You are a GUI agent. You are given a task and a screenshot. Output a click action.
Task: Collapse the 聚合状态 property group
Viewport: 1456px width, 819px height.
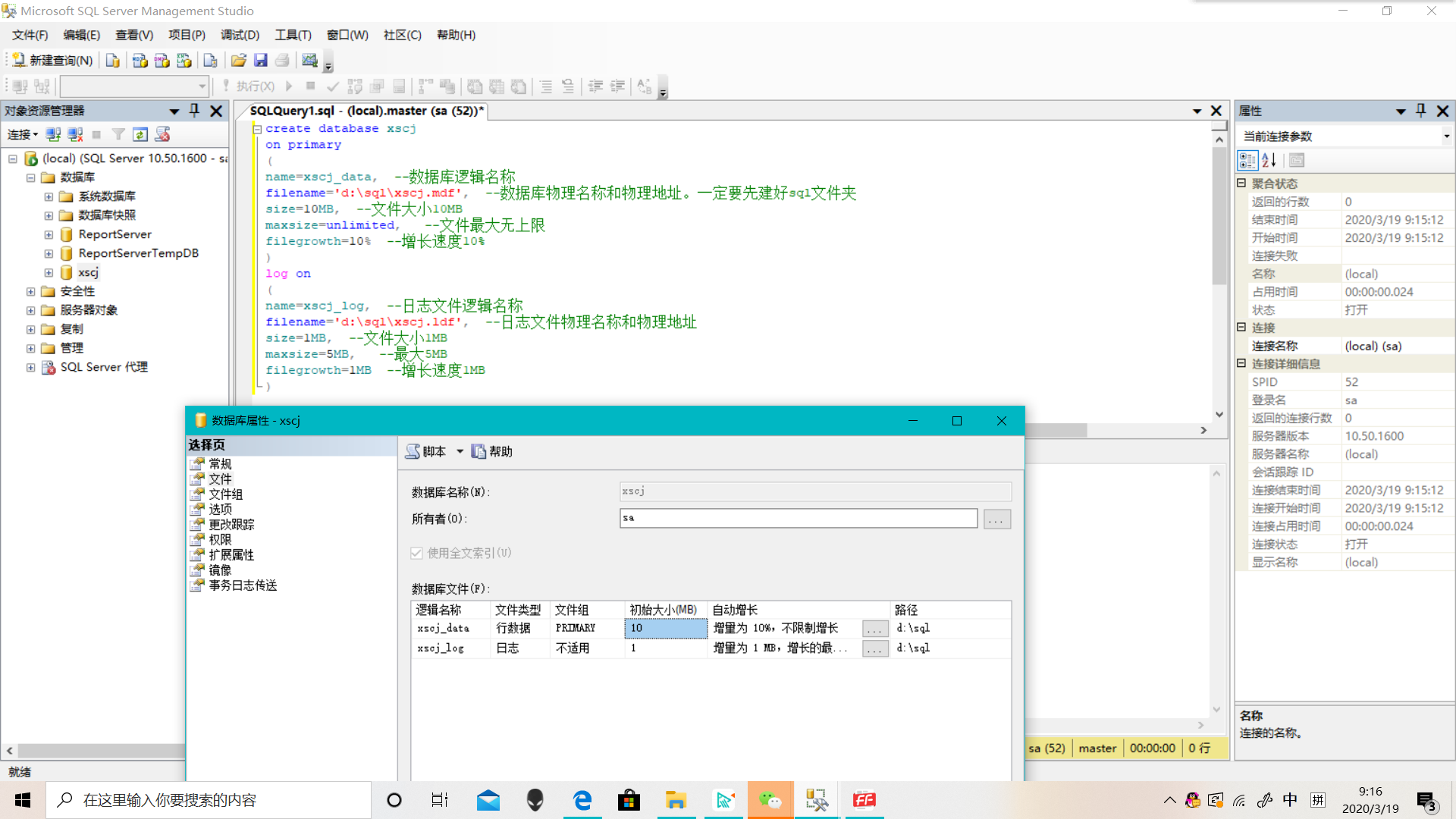[x=1241, y=183]
